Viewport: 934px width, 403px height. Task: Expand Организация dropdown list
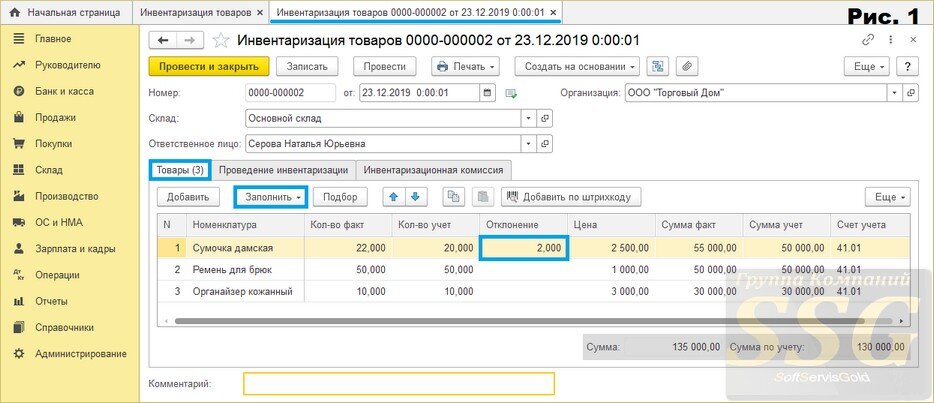895,93
